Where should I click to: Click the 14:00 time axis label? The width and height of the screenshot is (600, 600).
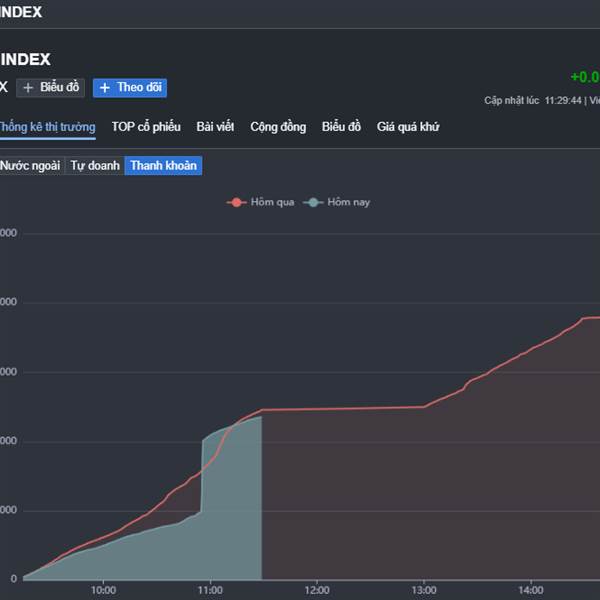[530, 589]
